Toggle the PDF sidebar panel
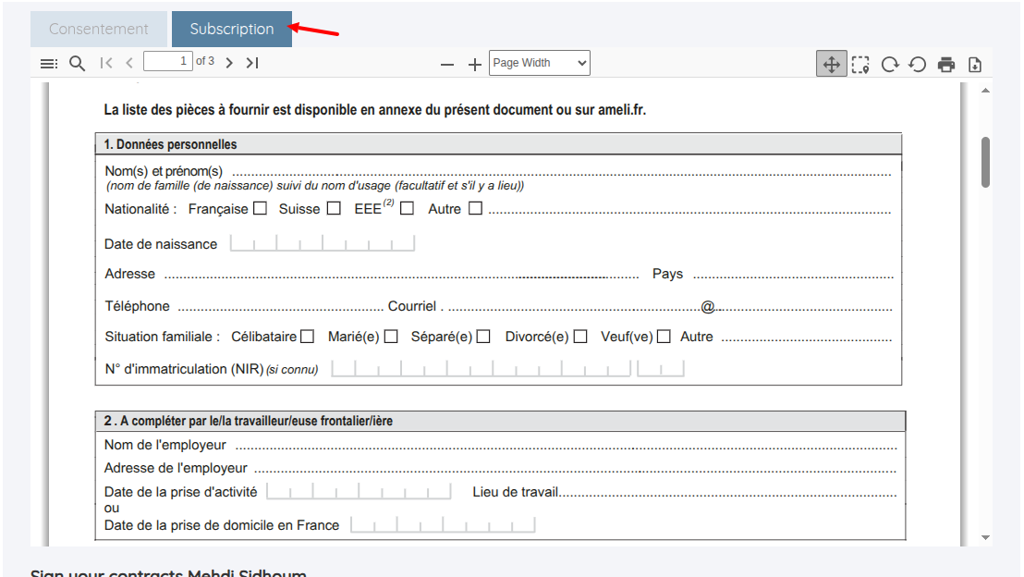Image resolution: width=1024 pixels, height=577 pixels. click(x=49, y=63)
